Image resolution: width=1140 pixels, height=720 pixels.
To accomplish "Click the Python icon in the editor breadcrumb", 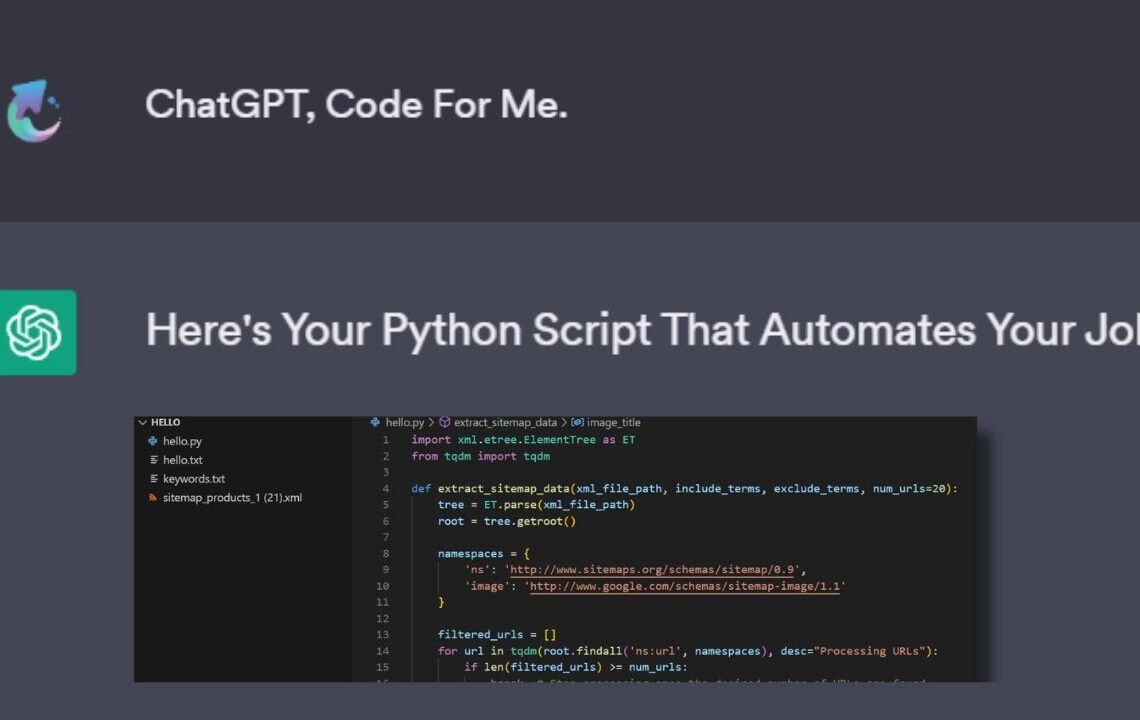I will coord(375,422).
